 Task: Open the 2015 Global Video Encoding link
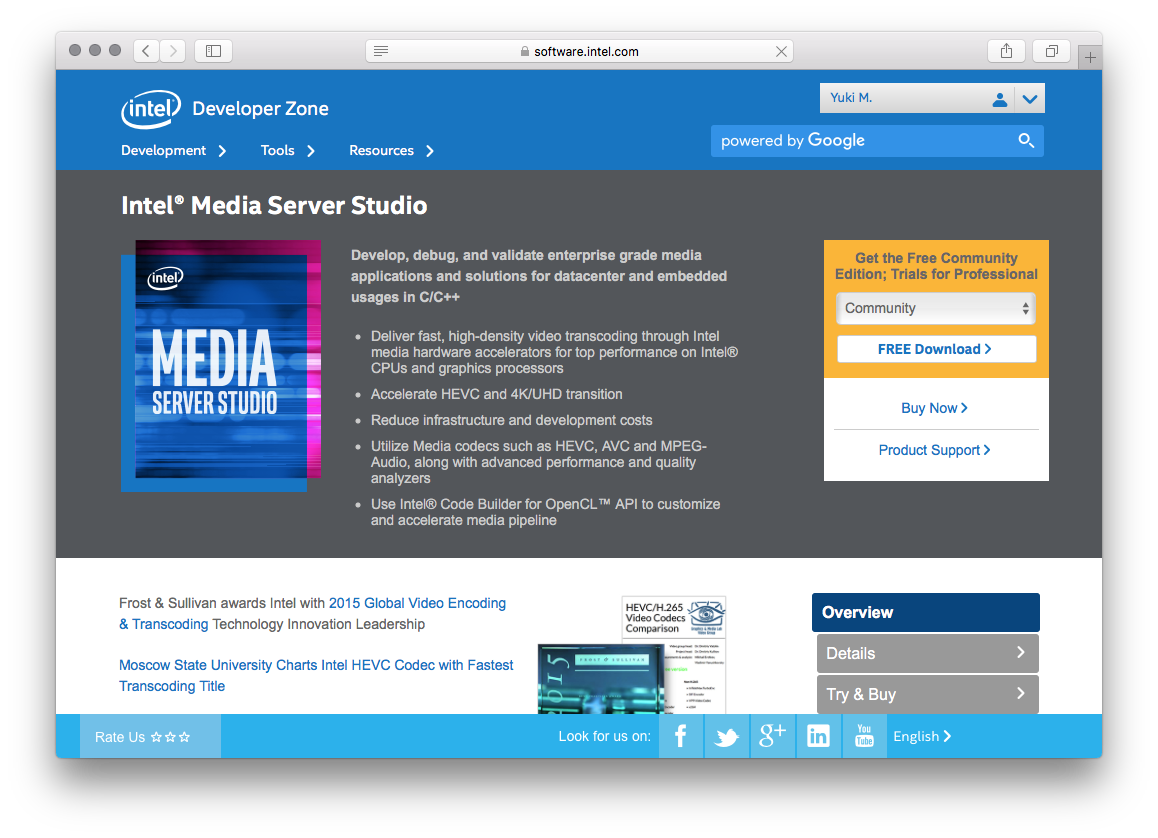pos(417,603)
